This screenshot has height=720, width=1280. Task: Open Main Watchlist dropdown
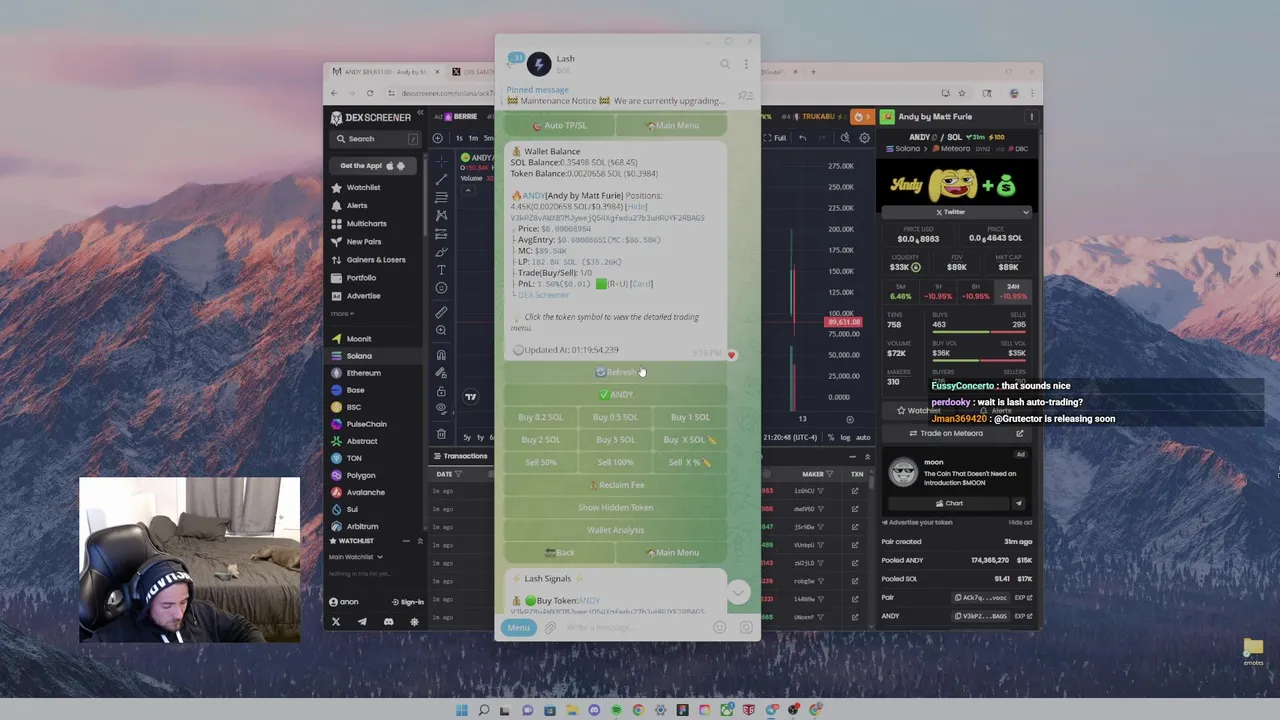click(x=356, y=557)
